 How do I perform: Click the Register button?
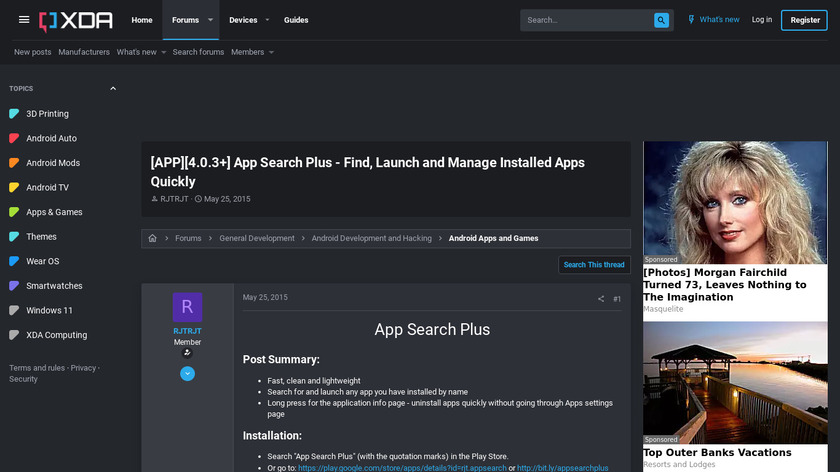point(805,20)
